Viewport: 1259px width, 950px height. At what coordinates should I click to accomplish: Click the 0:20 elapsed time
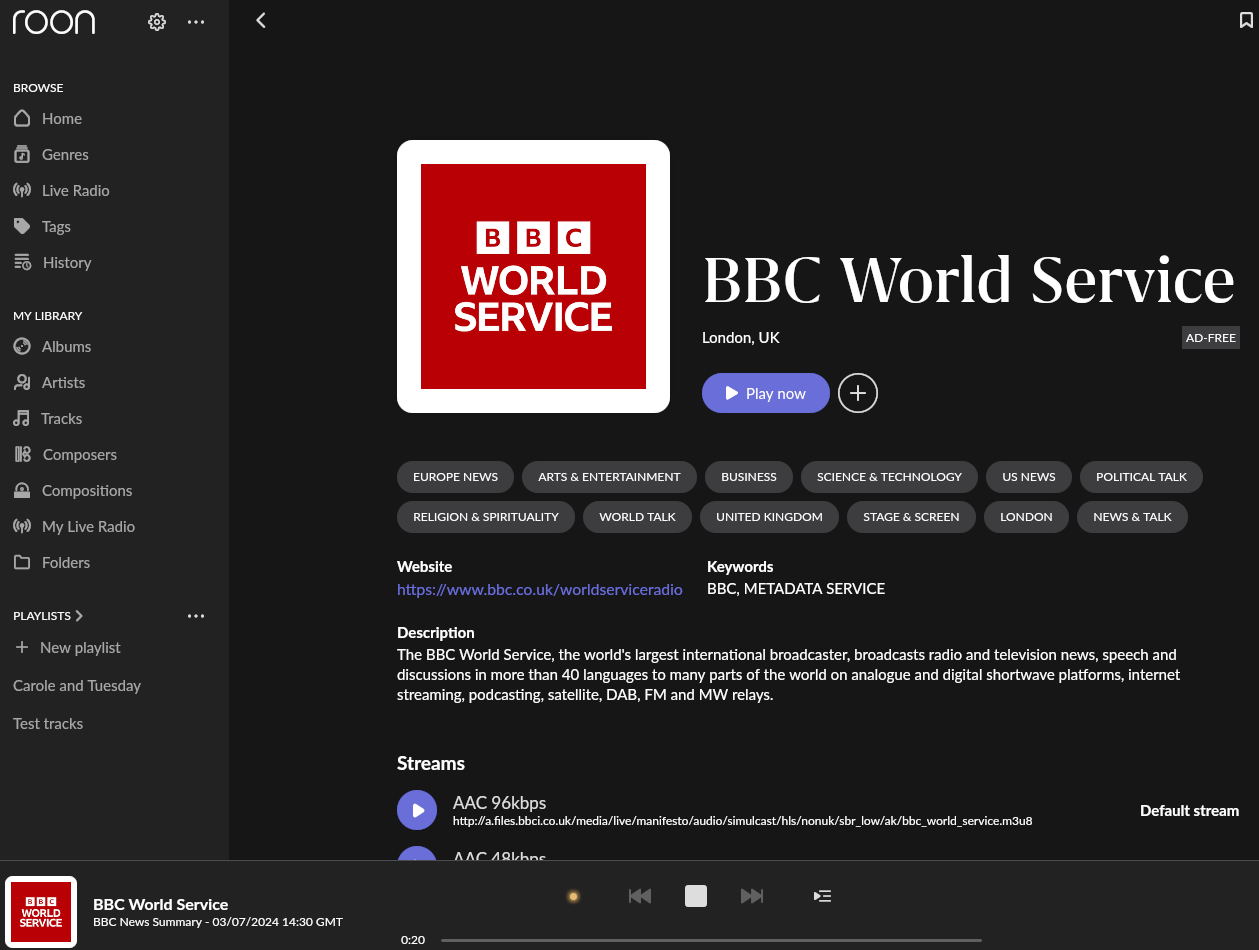pyautogui.click(x=413, y=940)
